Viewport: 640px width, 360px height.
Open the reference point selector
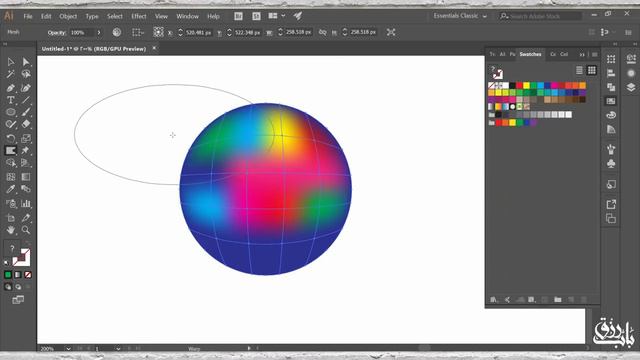pyautogui.click(x=158, y=32)
